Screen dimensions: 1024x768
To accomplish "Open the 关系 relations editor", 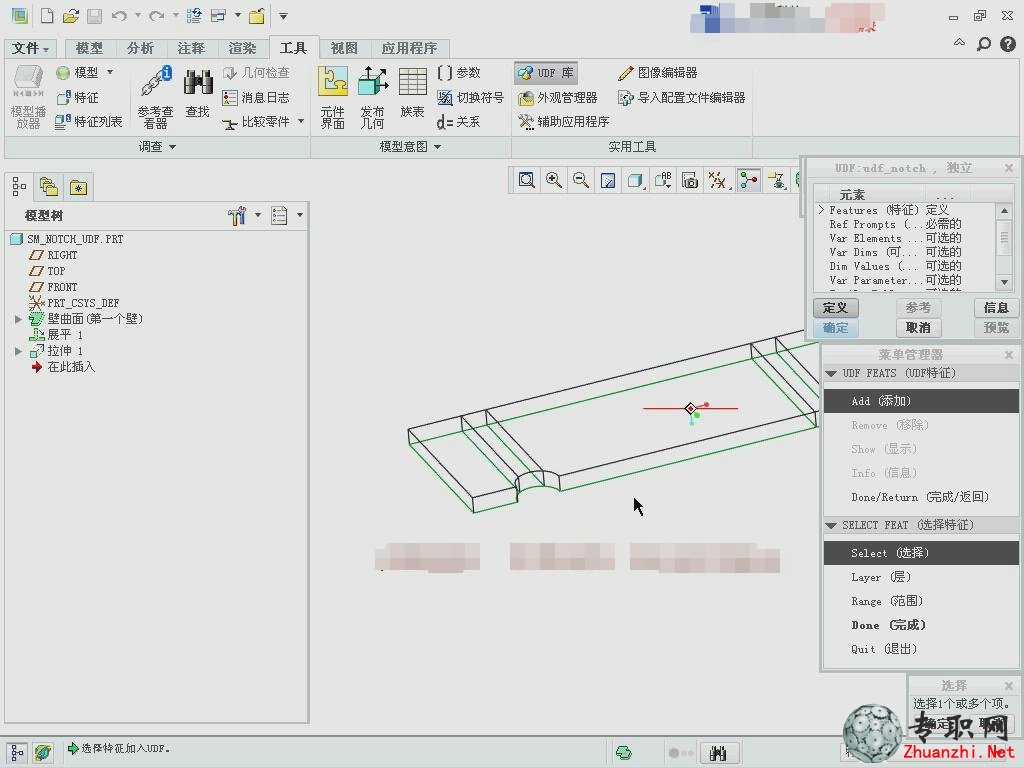I will point(458,122).
